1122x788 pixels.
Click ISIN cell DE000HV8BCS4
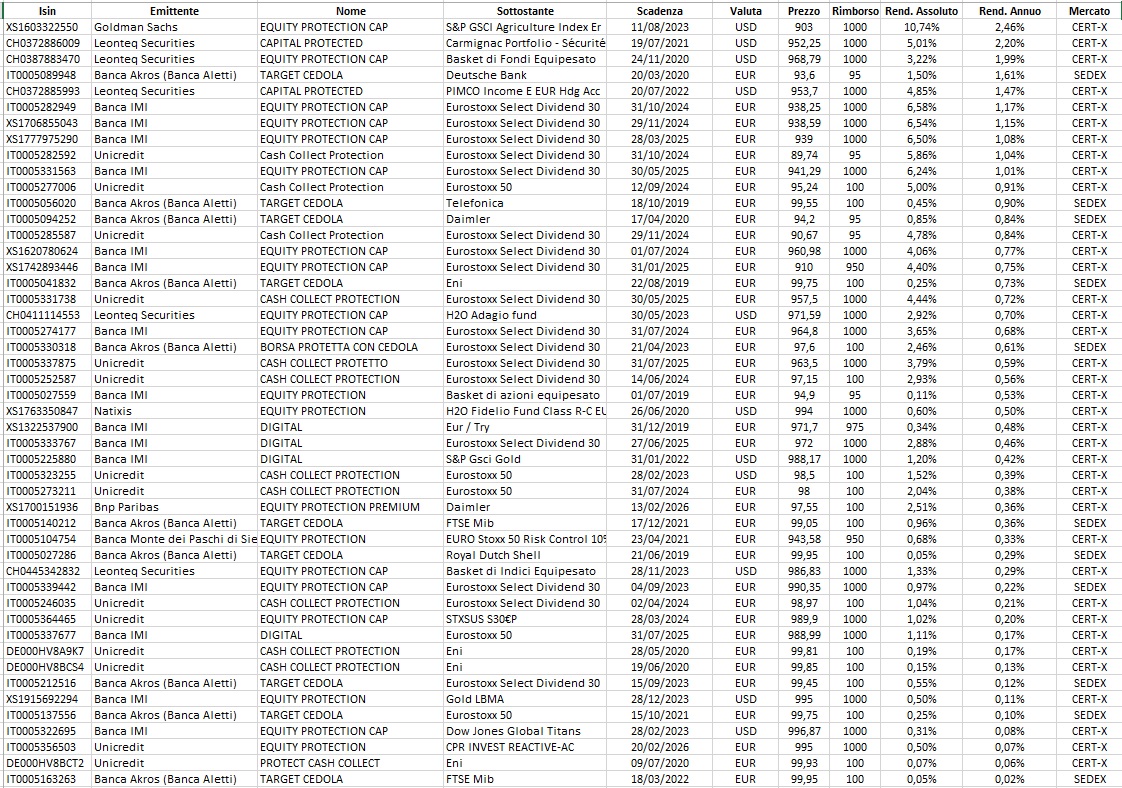(x=45, y=667)
